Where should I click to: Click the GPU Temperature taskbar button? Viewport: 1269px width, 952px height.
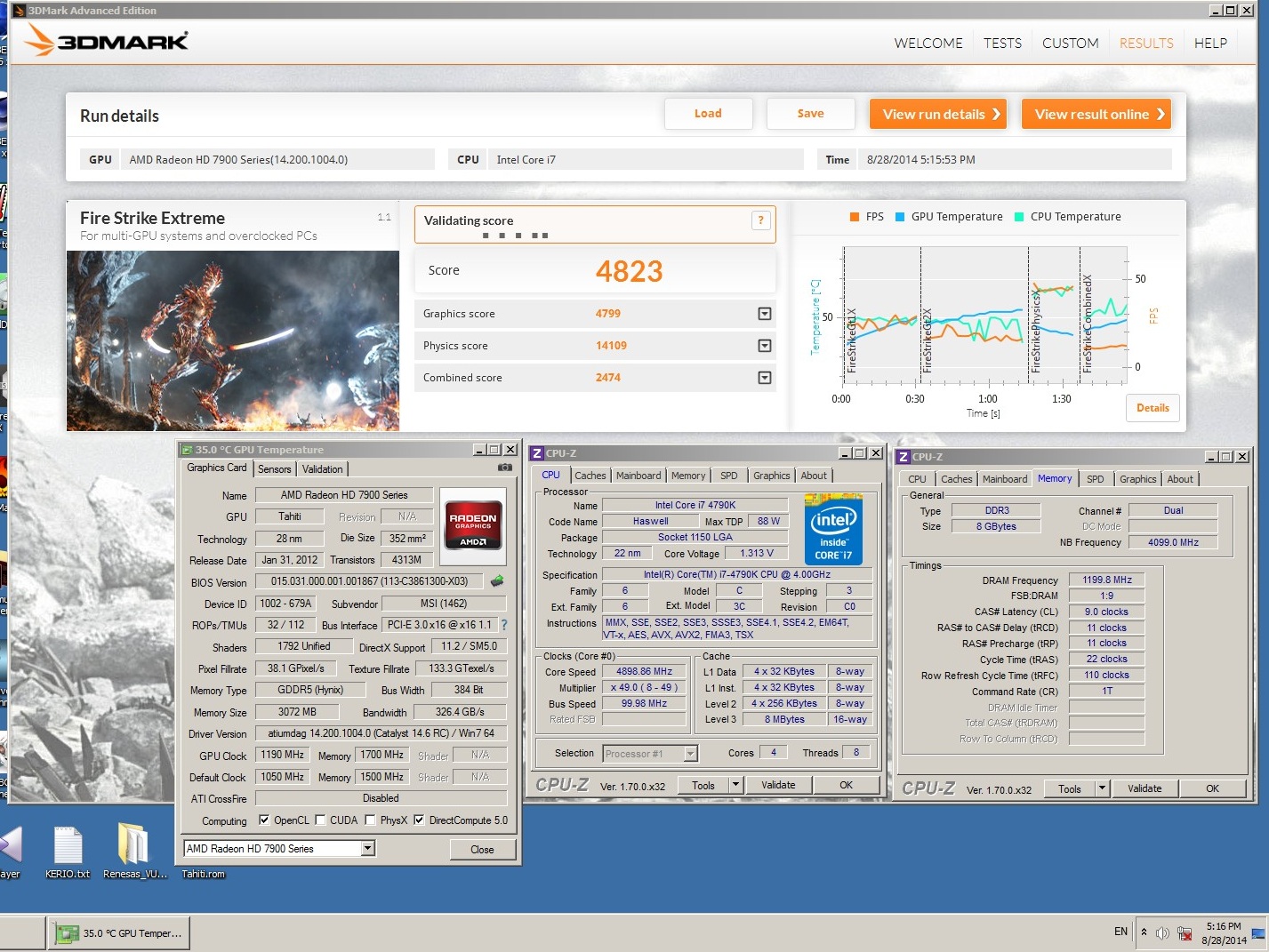119,933
